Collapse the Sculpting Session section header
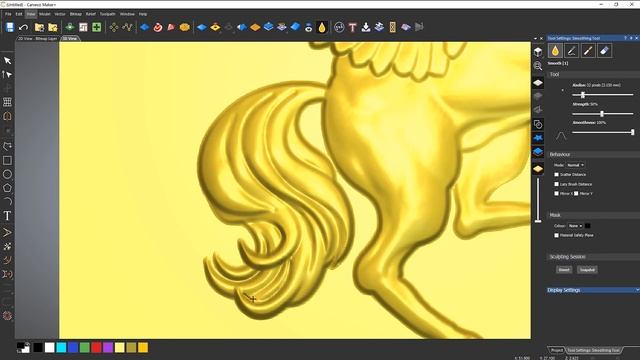Image resolution: width=640 pixels, height=360 pixels. [x=593, y=257]
